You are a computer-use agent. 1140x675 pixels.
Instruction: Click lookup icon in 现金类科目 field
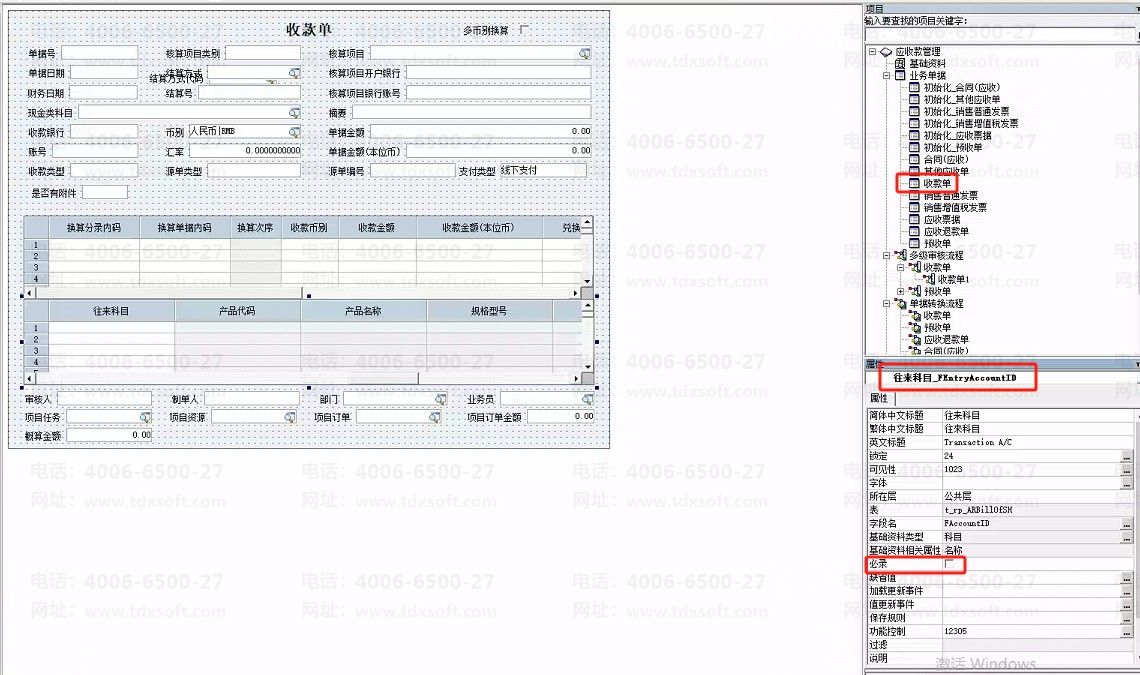[x=294, y=113]
